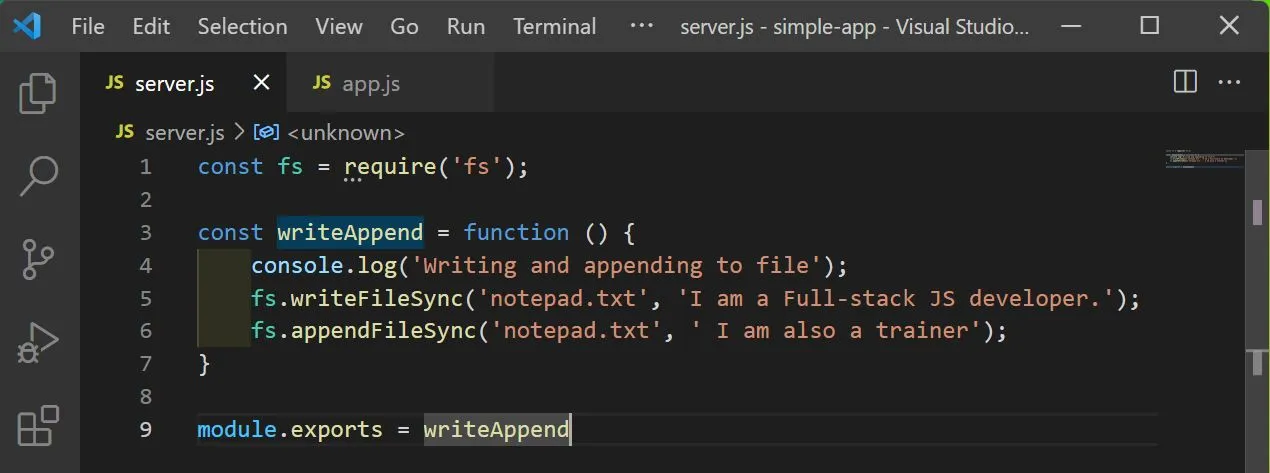Open the Run menu
Image resolution: width=1270 pixels, height=473 pixels.
point(466,27)
